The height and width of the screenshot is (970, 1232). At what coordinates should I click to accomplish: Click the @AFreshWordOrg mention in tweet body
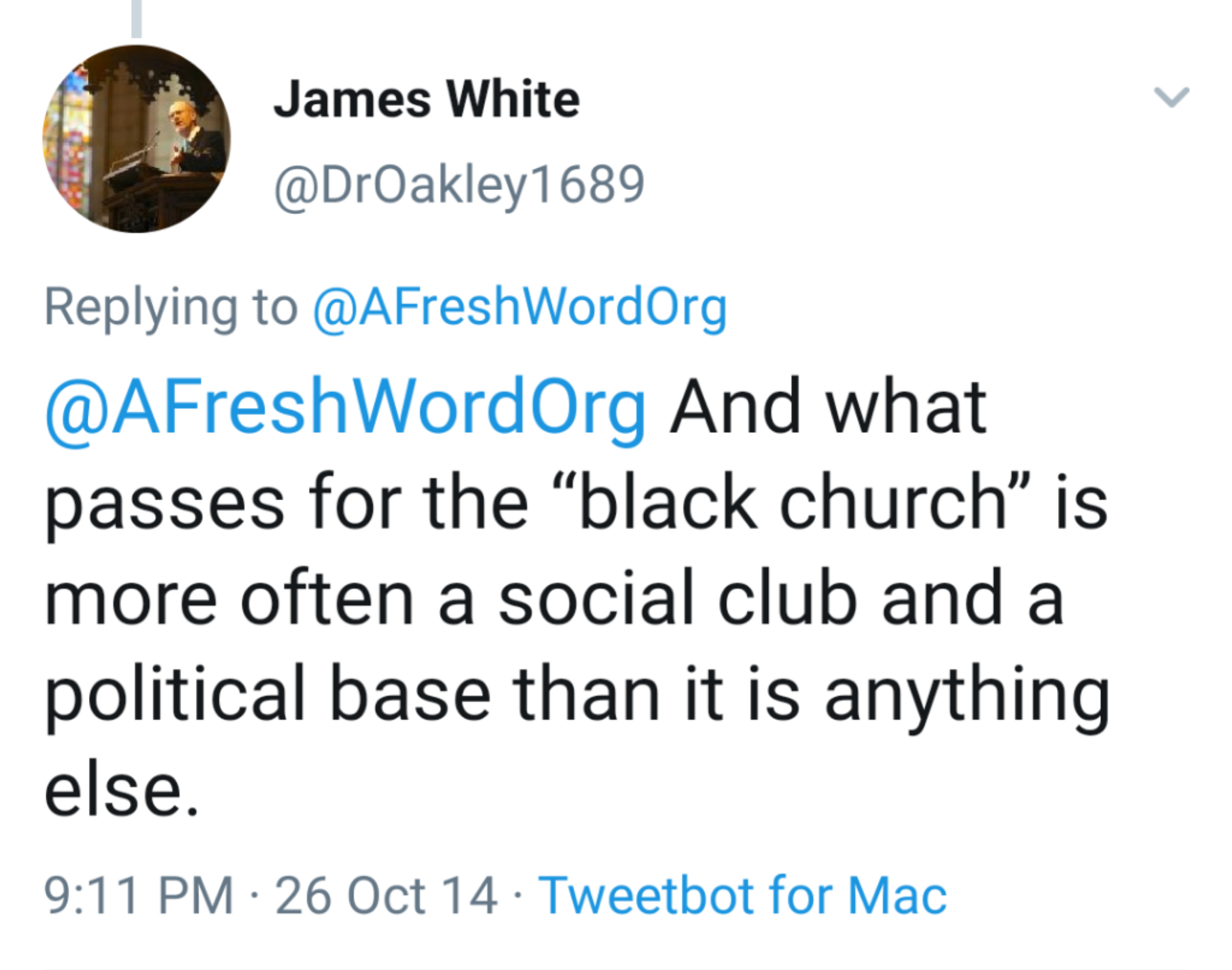pyautogui.click(x=346, y=407)
